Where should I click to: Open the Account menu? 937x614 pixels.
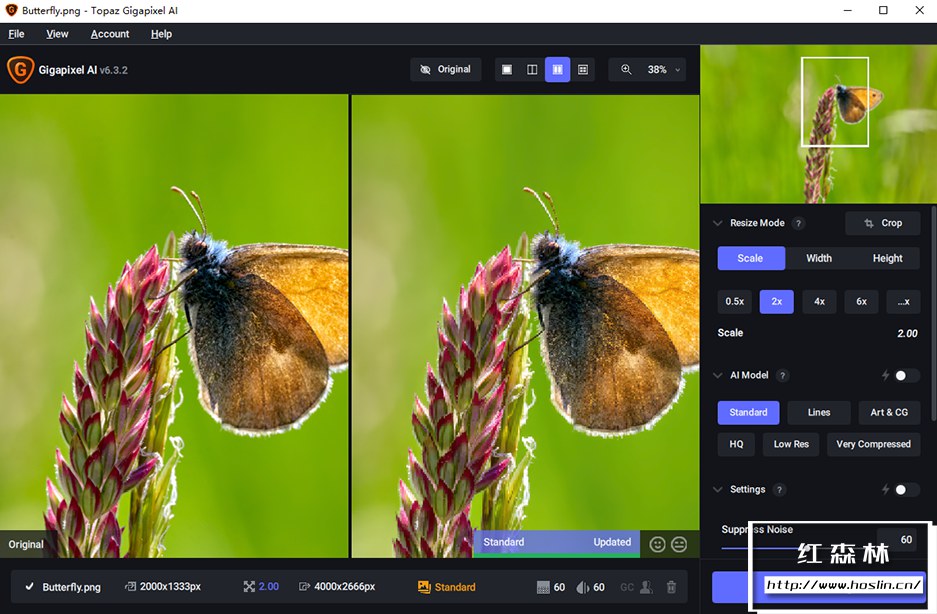coord(110,34)
